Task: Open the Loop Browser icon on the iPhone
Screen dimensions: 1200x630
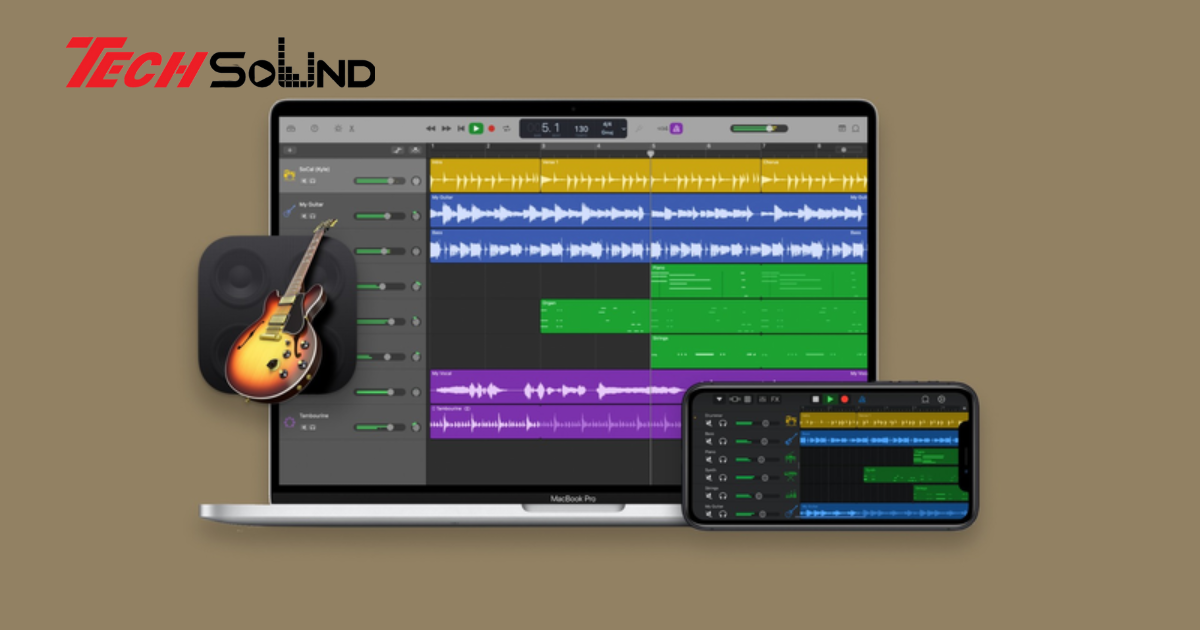Action: coord(925,399)
